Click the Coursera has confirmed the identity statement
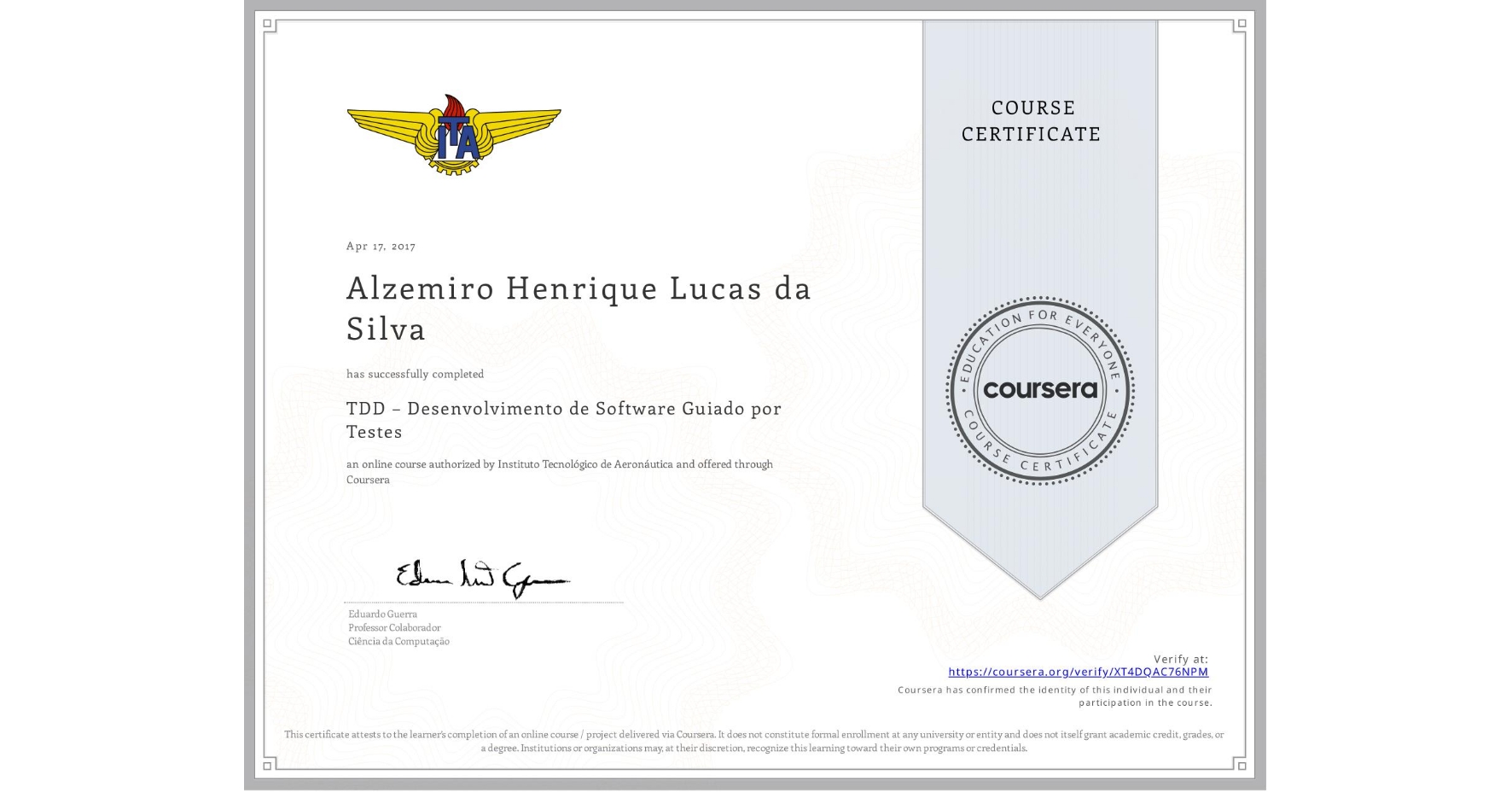The width and height of the screenshot is (1512, 792). 1055,696
